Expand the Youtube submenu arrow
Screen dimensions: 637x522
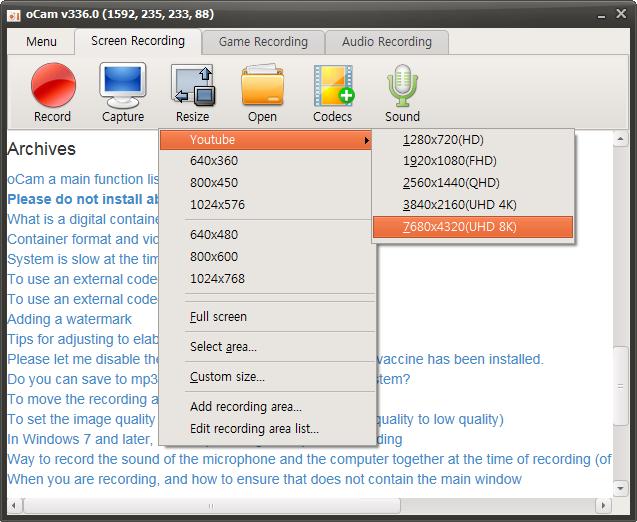(366, 141)
